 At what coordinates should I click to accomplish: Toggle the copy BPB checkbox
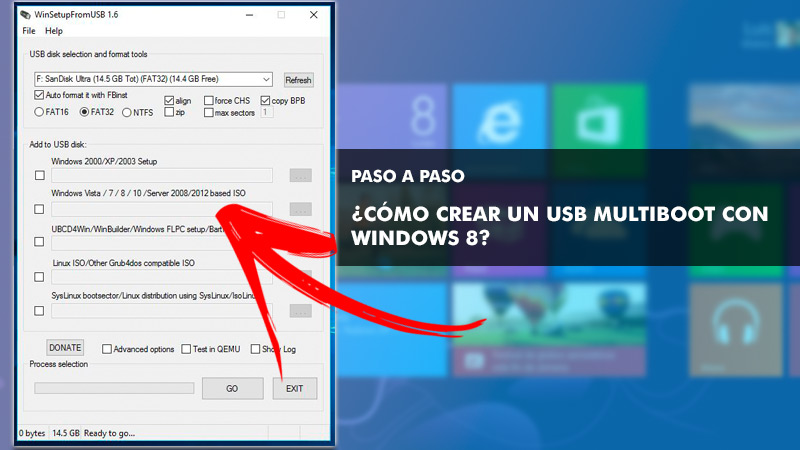[x=265, y=101]
